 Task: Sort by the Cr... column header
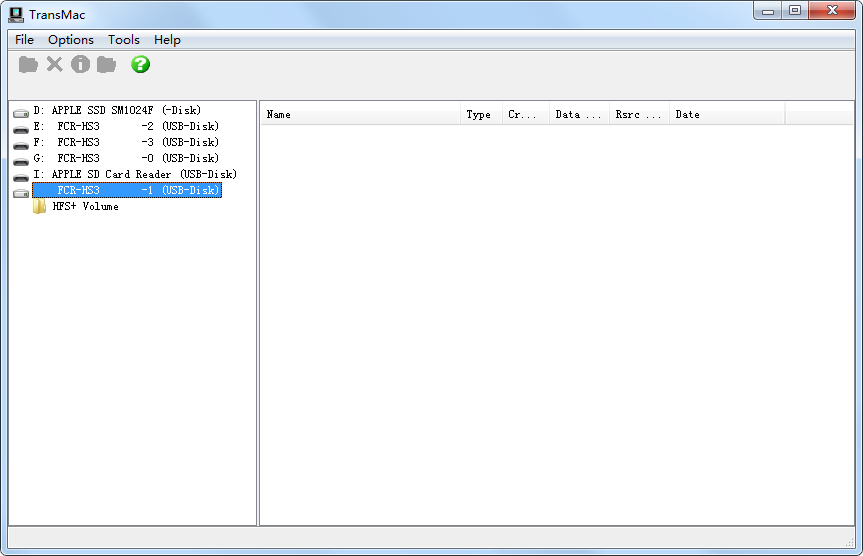[526, 115]
